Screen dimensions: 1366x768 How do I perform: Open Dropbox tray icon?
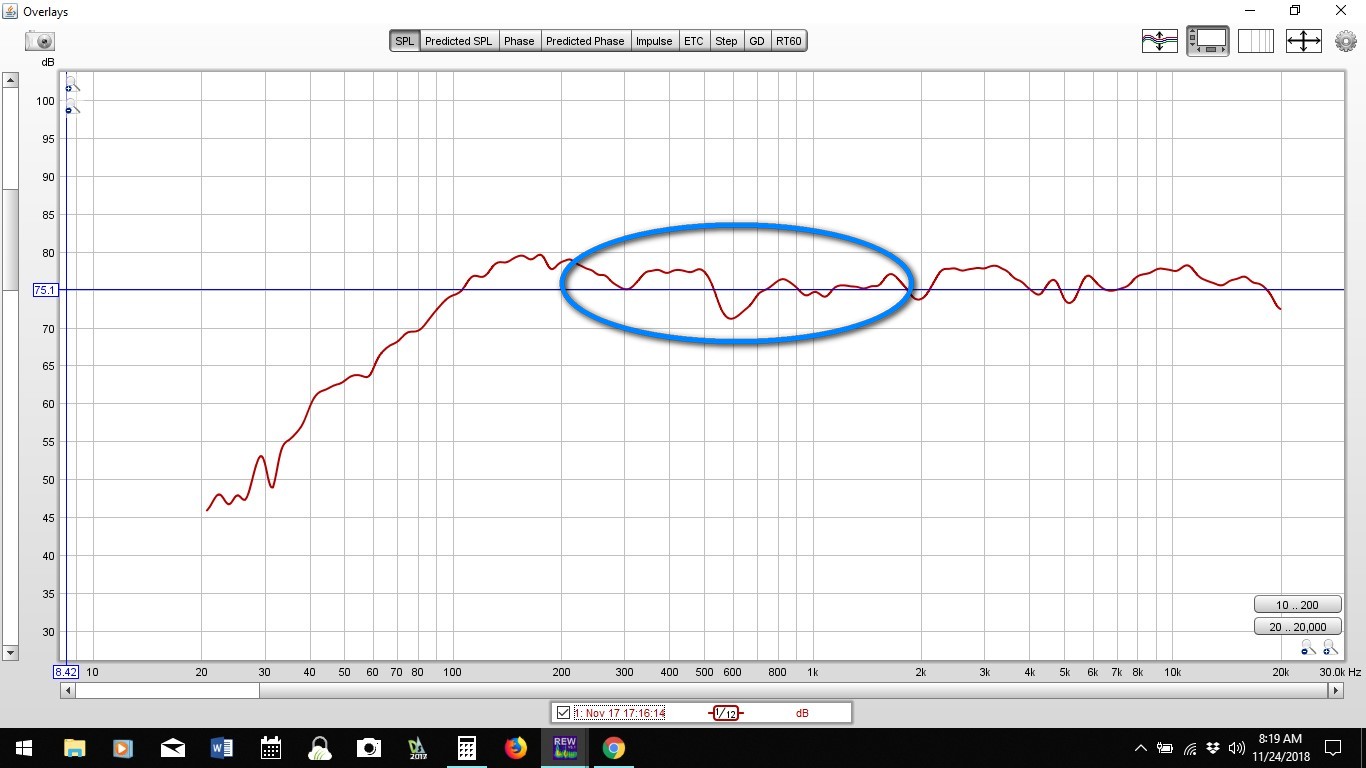[1213, 748]
